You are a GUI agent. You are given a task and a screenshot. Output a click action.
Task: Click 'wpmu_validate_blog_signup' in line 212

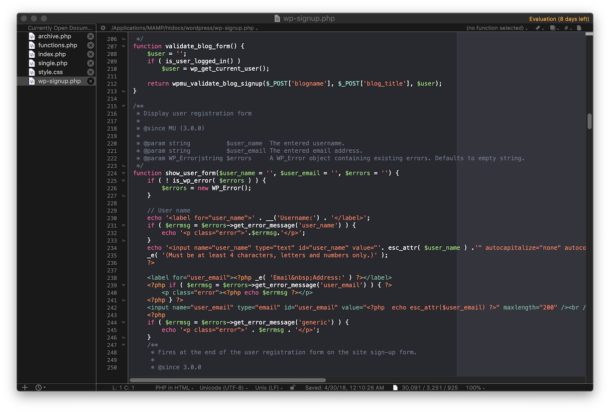[217, 83]
